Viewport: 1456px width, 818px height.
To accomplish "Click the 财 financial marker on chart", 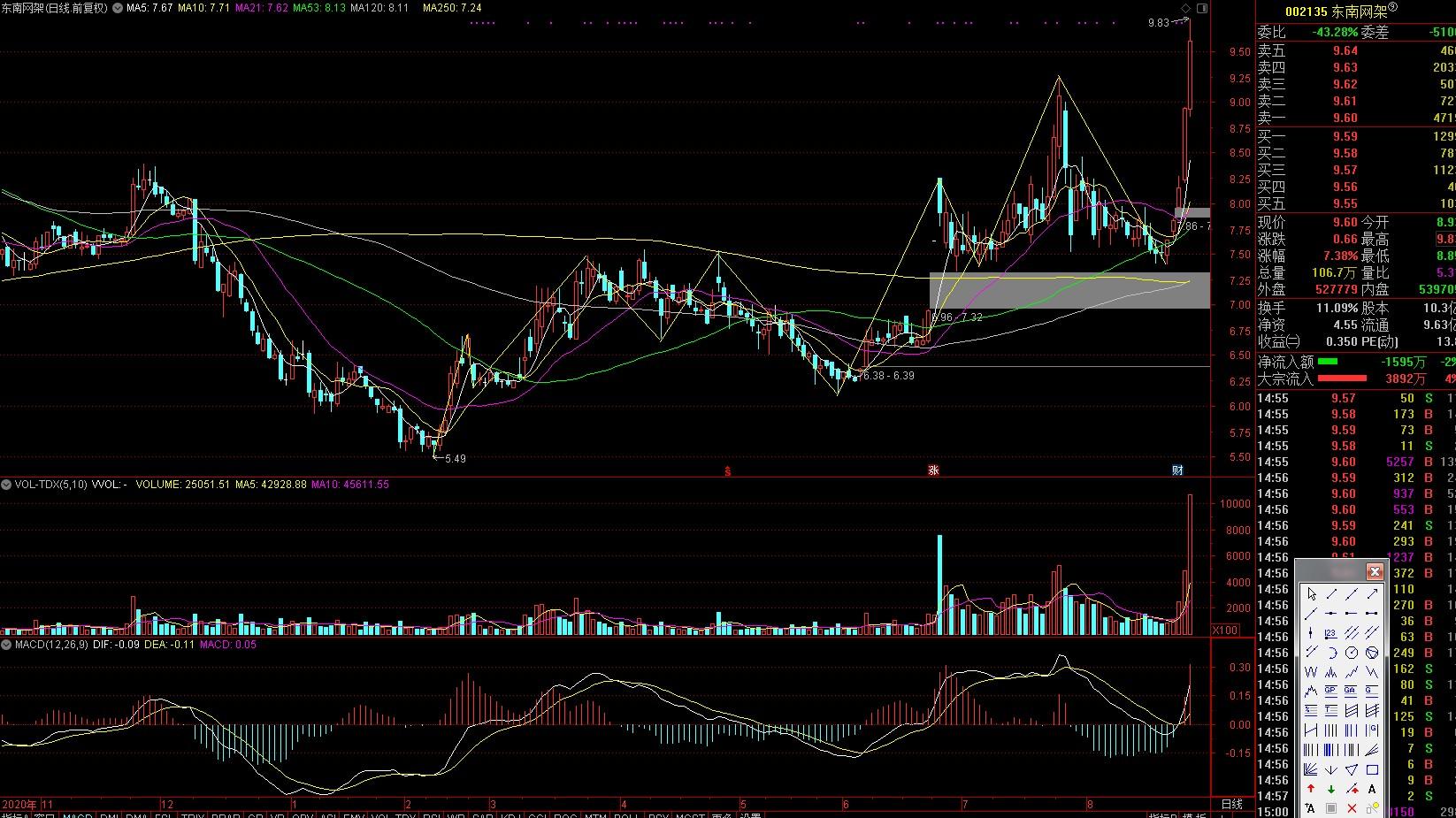I will 1177,470.
